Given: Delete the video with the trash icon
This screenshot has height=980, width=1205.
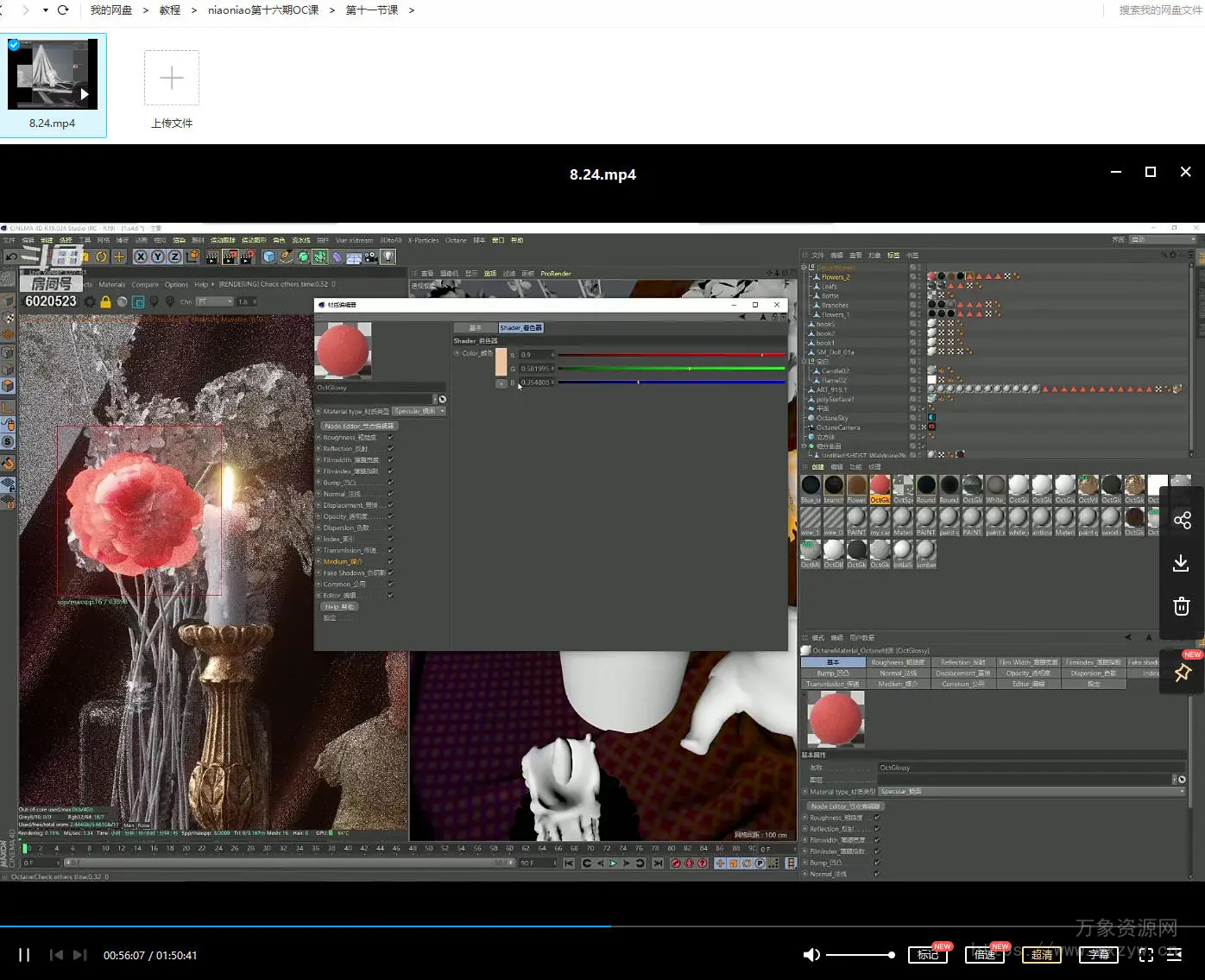Looking at the screenshot, I should 1182,607.
